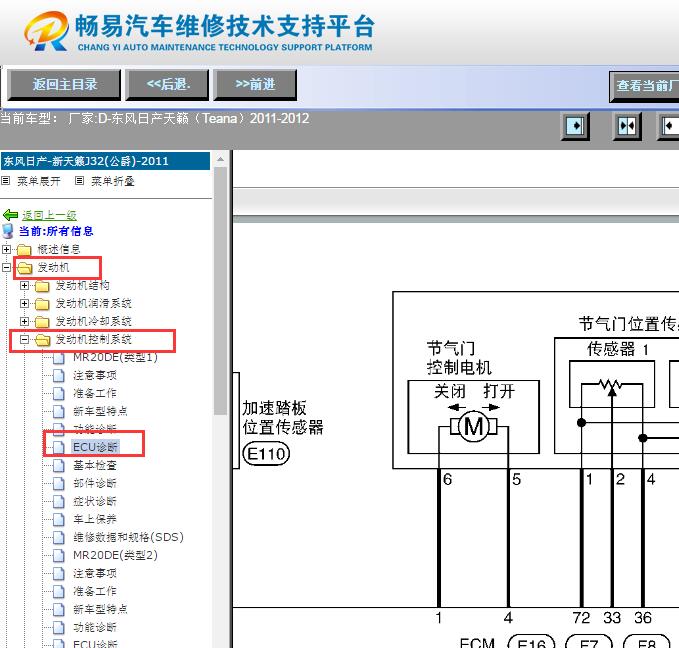The image size is (679, 648).
Task: Click the page icon beside 症状诊断
Action: coord(58,502)
